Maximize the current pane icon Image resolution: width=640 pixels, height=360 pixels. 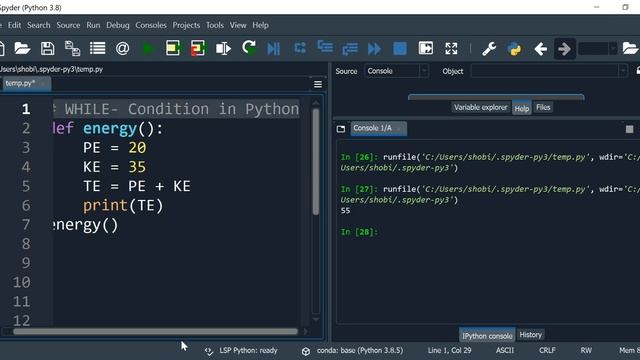pos(426,48)
